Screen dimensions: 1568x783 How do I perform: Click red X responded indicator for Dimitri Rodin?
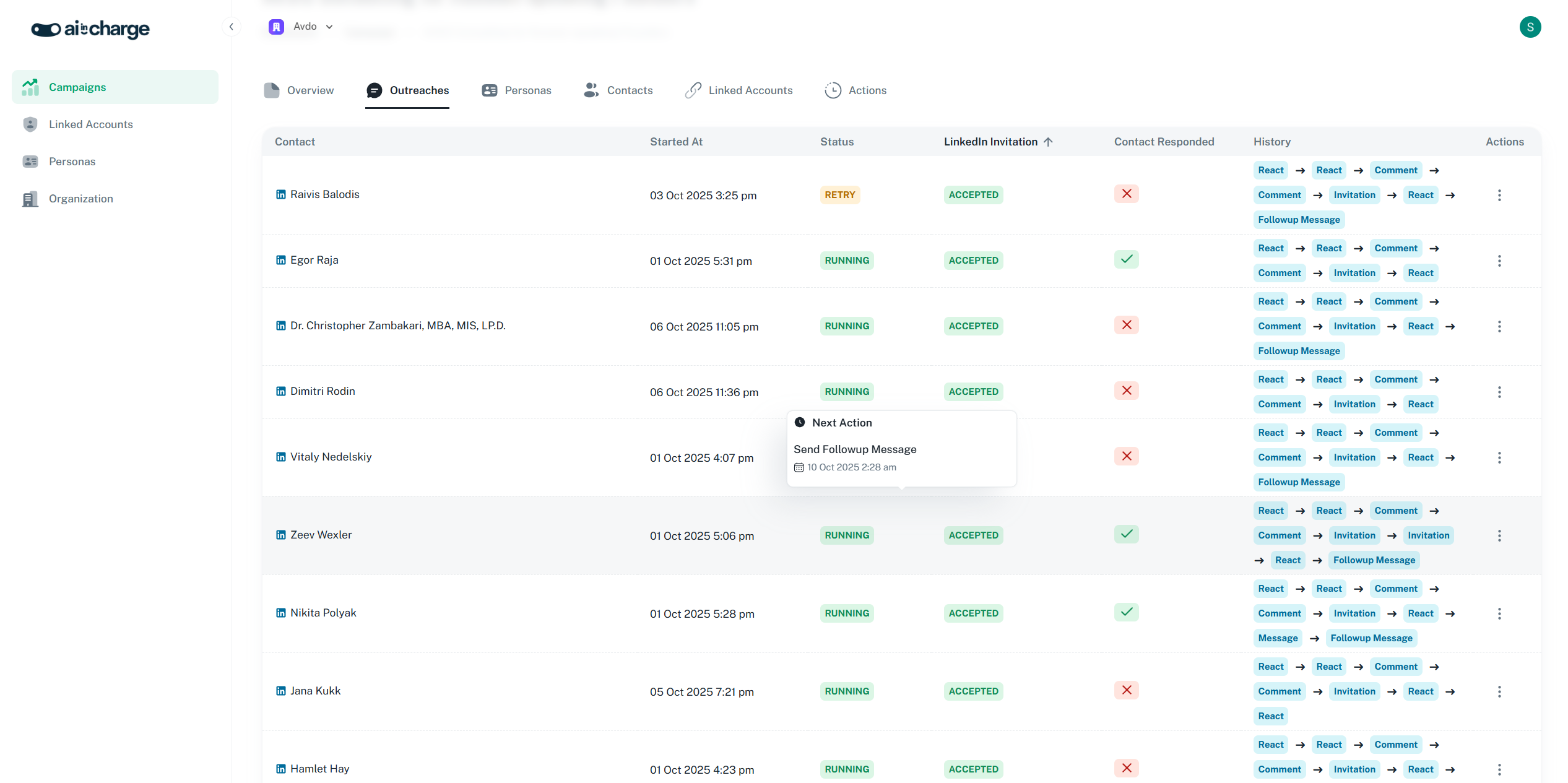coord(1126,391)
